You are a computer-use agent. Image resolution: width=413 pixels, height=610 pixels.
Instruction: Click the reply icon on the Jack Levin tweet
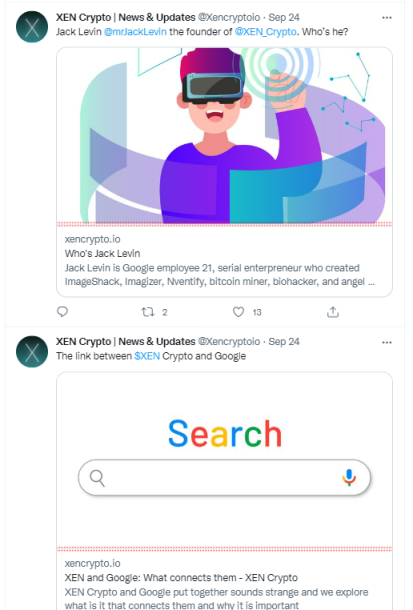tap(62, 312)
